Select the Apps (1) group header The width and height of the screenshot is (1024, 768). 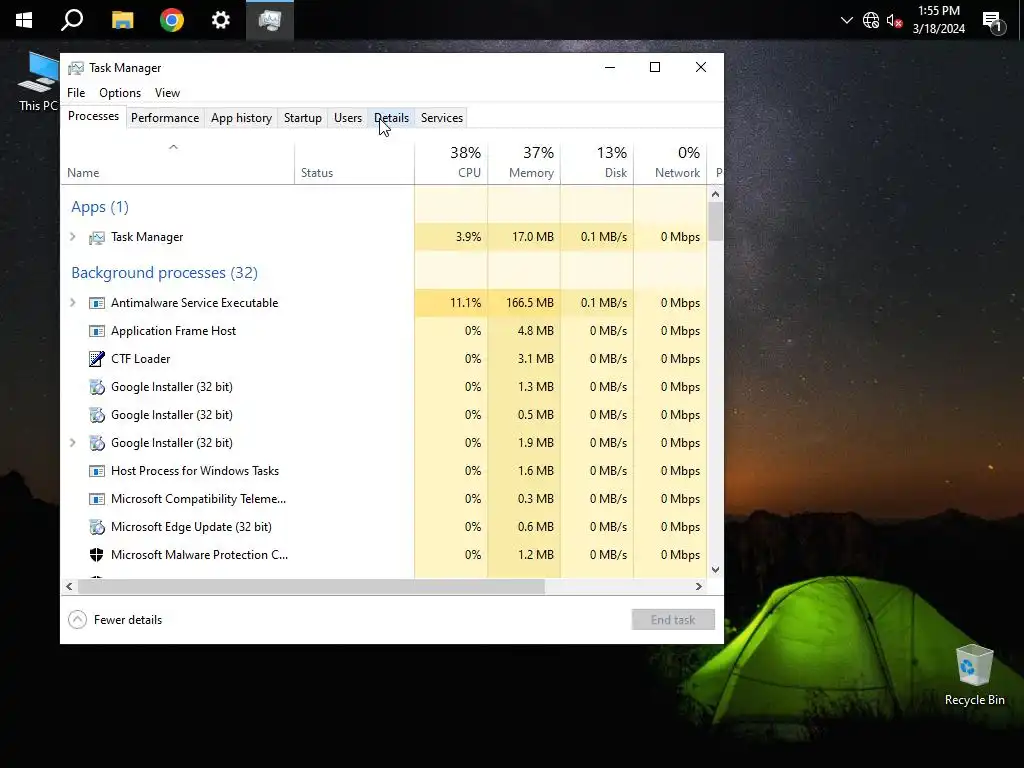click(x=100, y=207)
